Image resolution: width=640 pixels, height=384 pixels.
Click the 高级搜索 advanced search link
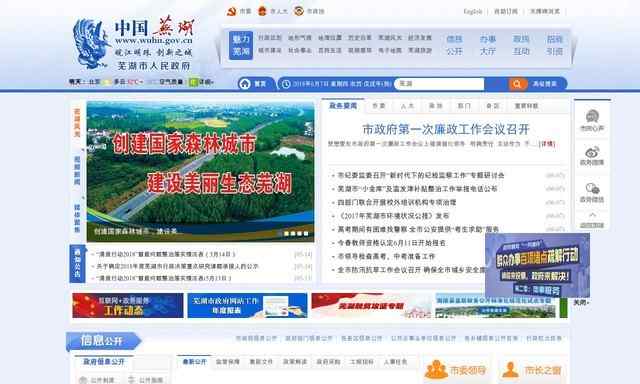tap(545, 84)
